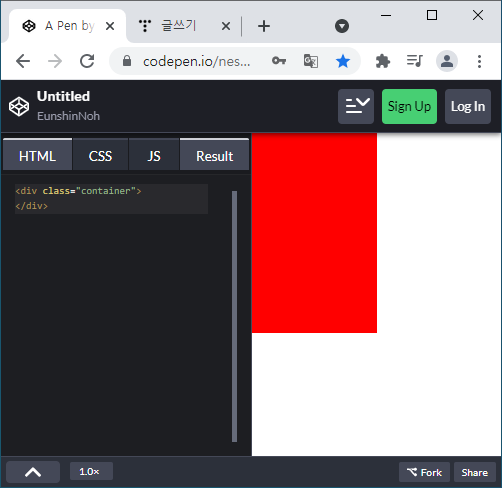Close the browser window
The image size is (502, 488).
click(478, 15)
